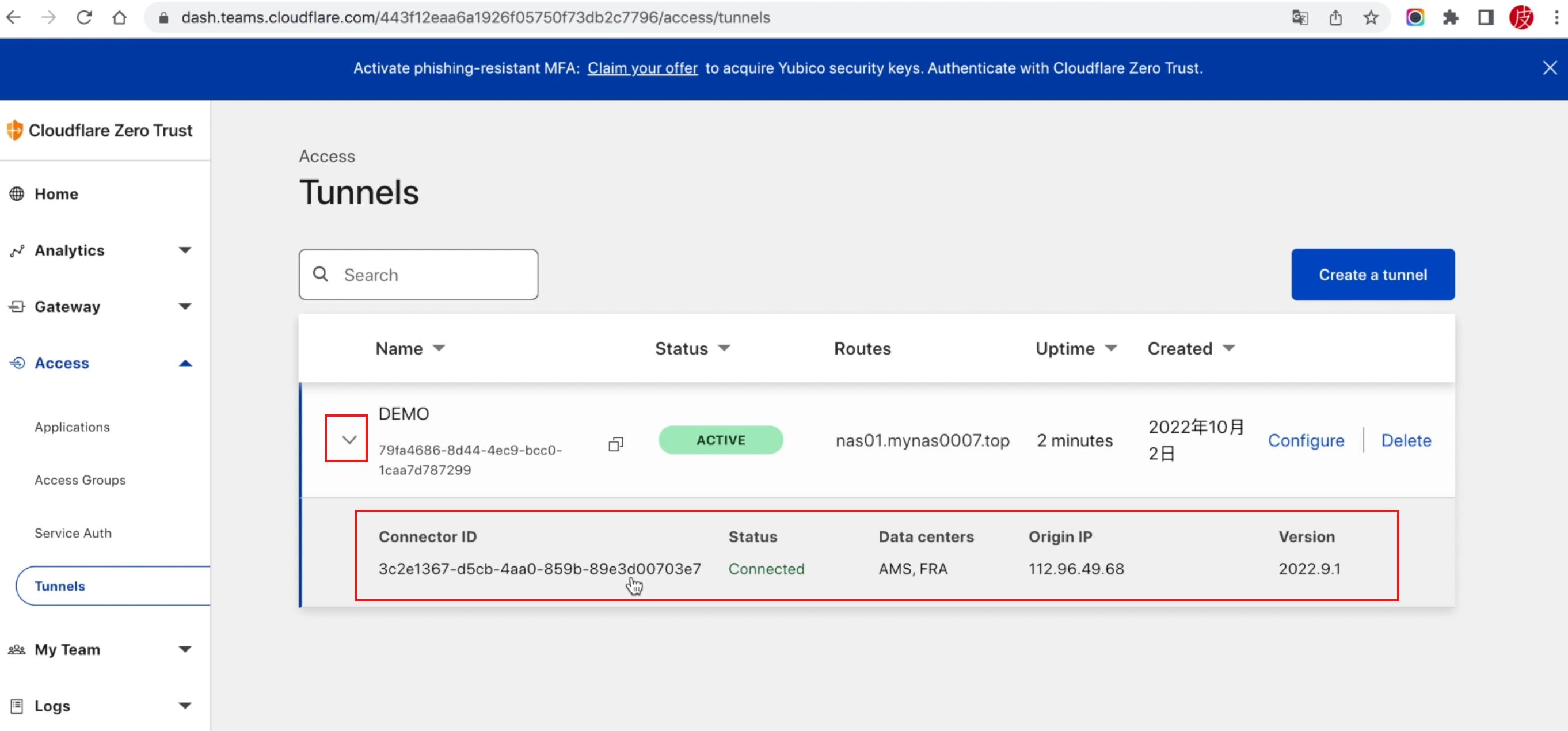Open Analytics via its chart icon
The height and width of the screenshot is (731, 1568).
click(17, 250)
